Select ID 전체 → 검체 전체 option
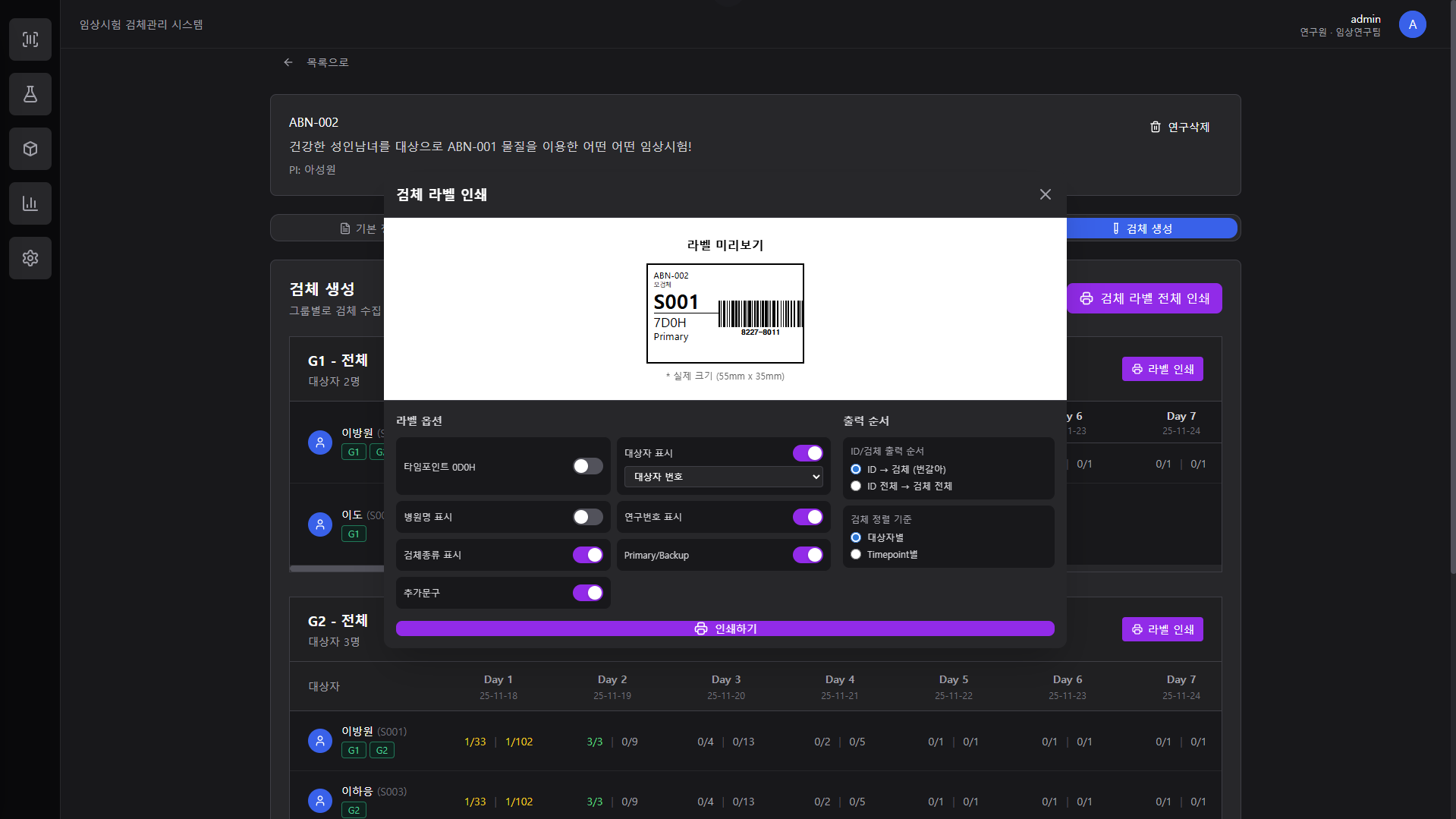1456x819 pixels. point(856,487)
